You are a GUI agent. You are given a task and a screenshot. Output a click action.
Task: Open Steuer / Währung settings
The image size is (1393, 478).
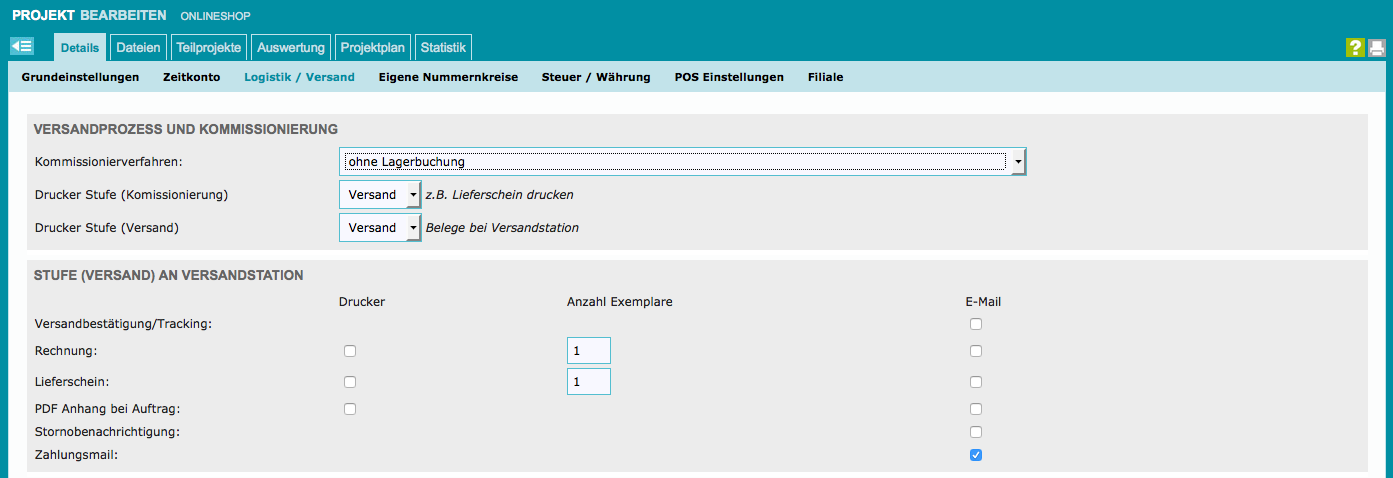click(596, 77)
